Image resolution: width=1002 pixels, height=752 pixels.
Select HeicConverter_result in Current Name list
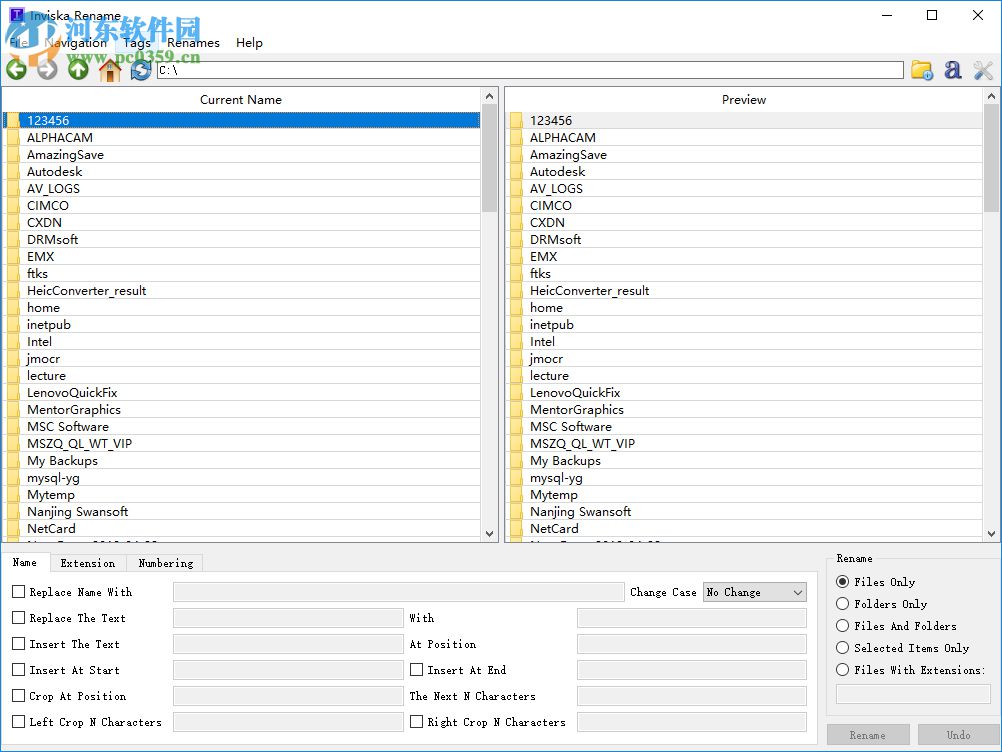[x=242, y=291]
